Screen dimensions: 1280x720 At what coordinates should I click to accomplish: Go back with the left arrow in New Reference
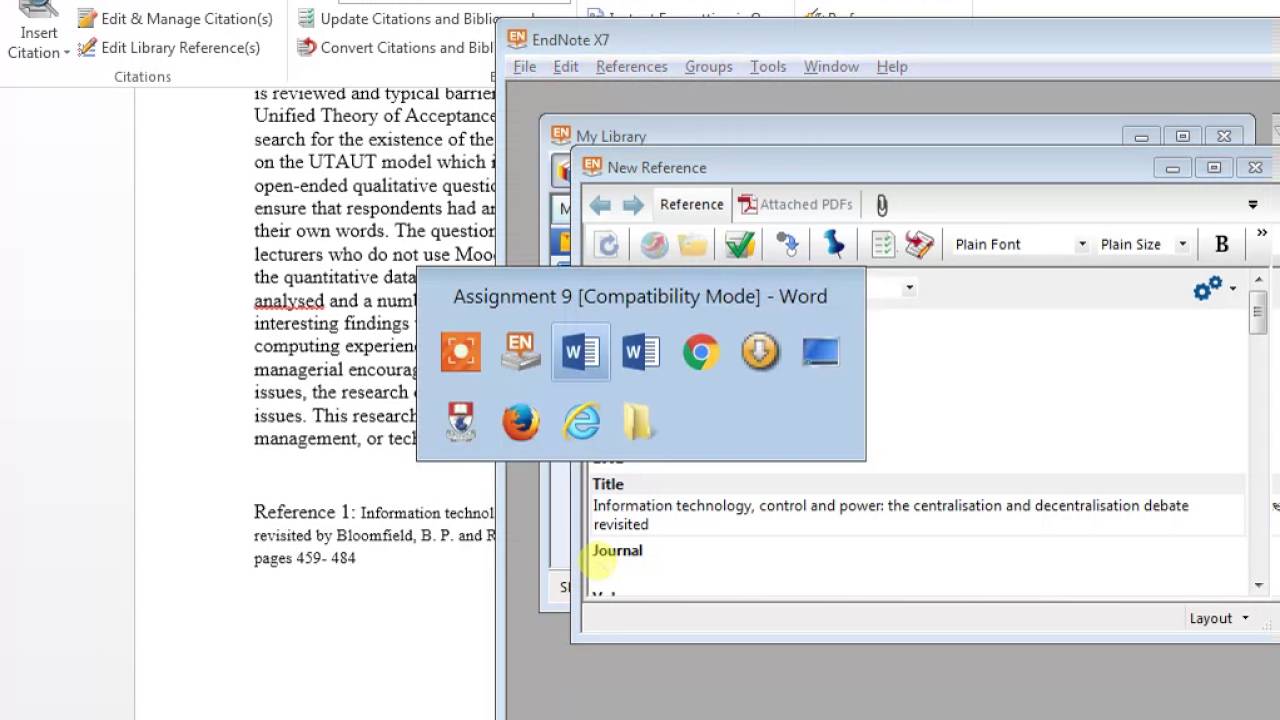600,205
